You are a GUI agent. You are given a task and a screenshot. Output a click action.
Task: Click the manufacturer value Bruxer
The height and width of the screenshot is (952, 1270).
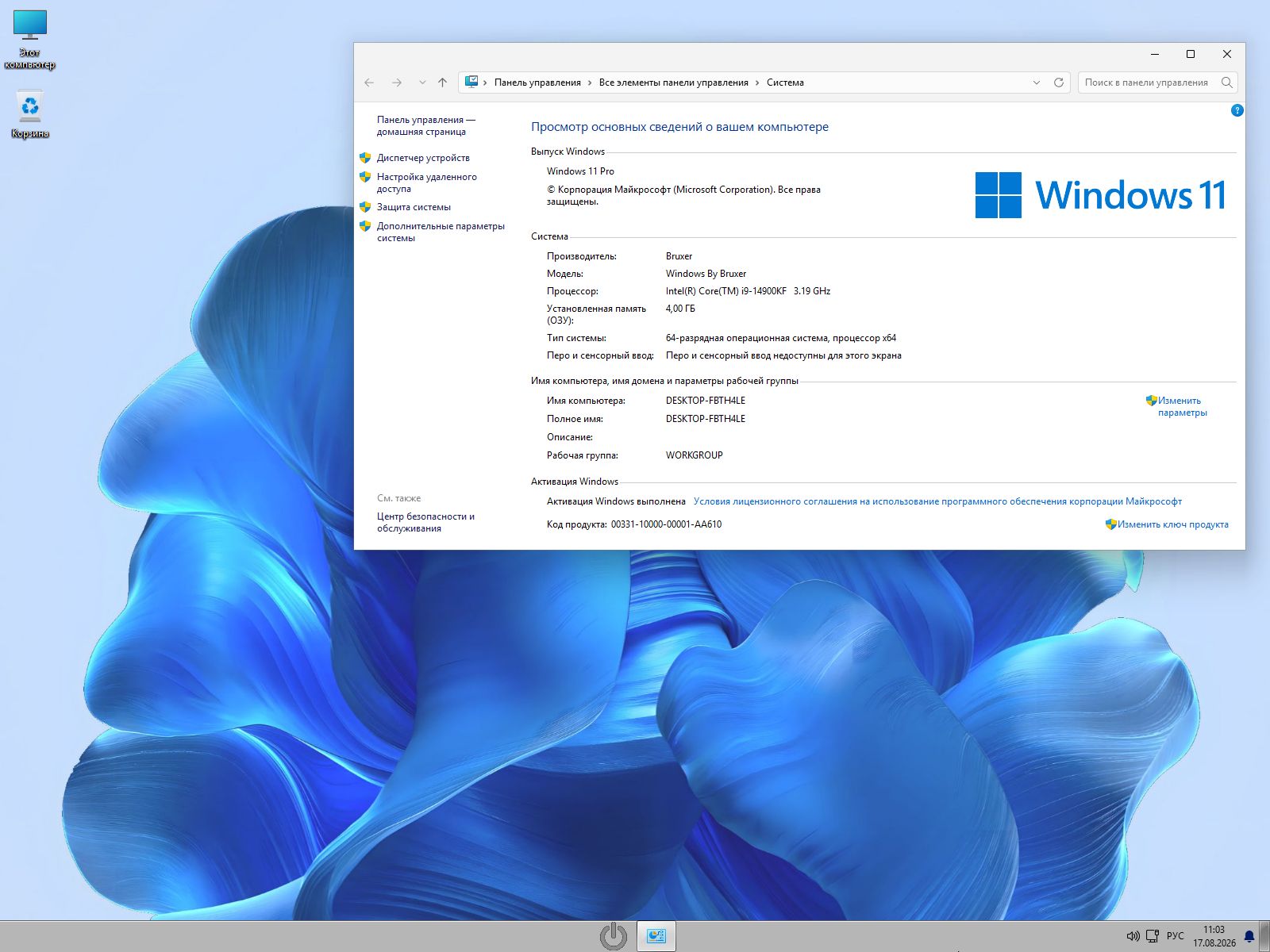tap(679, 256)
